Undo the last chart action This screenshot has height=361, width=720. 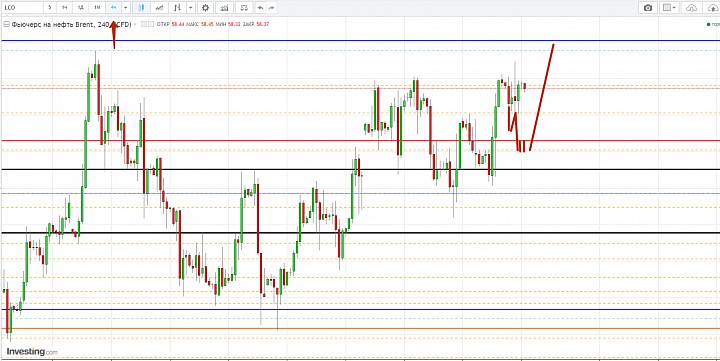coord(260,8)
